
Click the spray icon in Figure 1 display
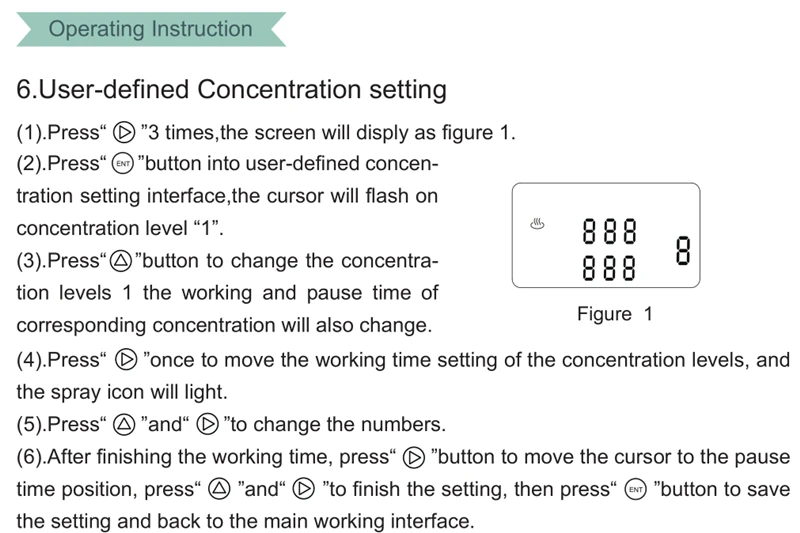click(x=537, y=224)
